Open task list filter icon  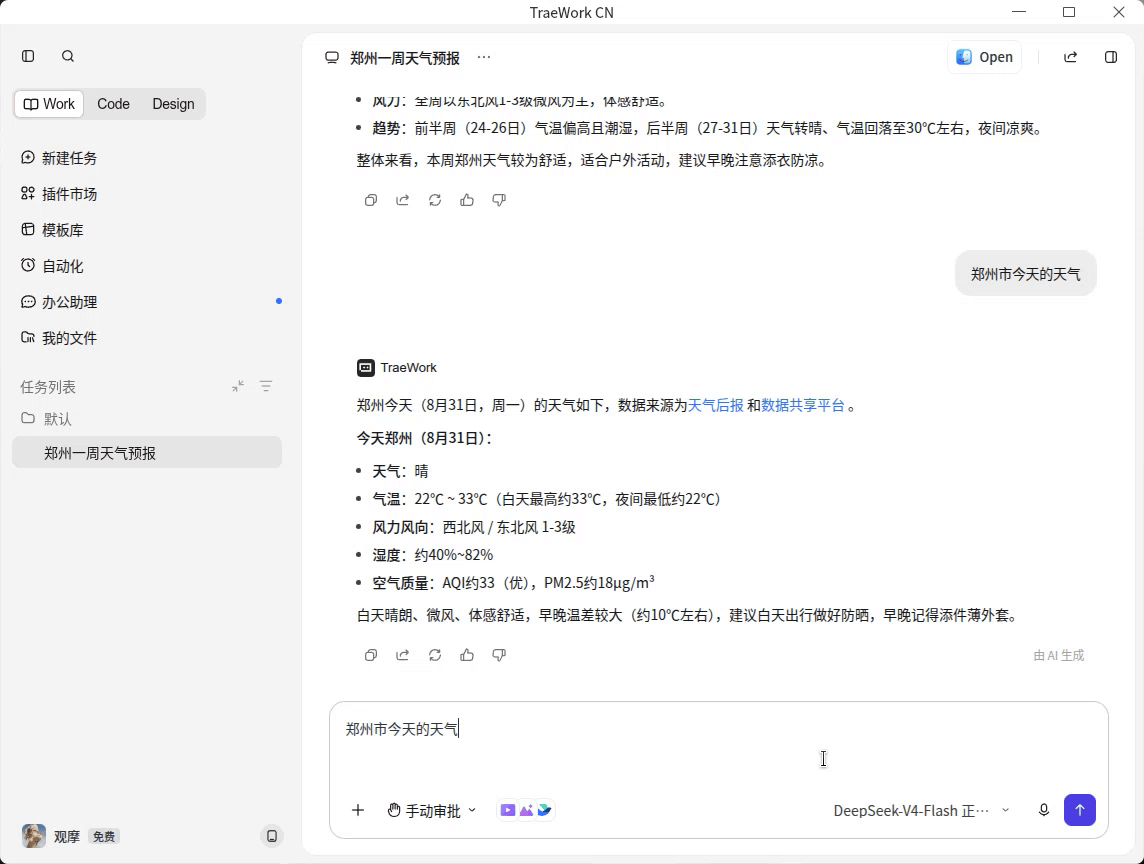[x=266, y=386]
